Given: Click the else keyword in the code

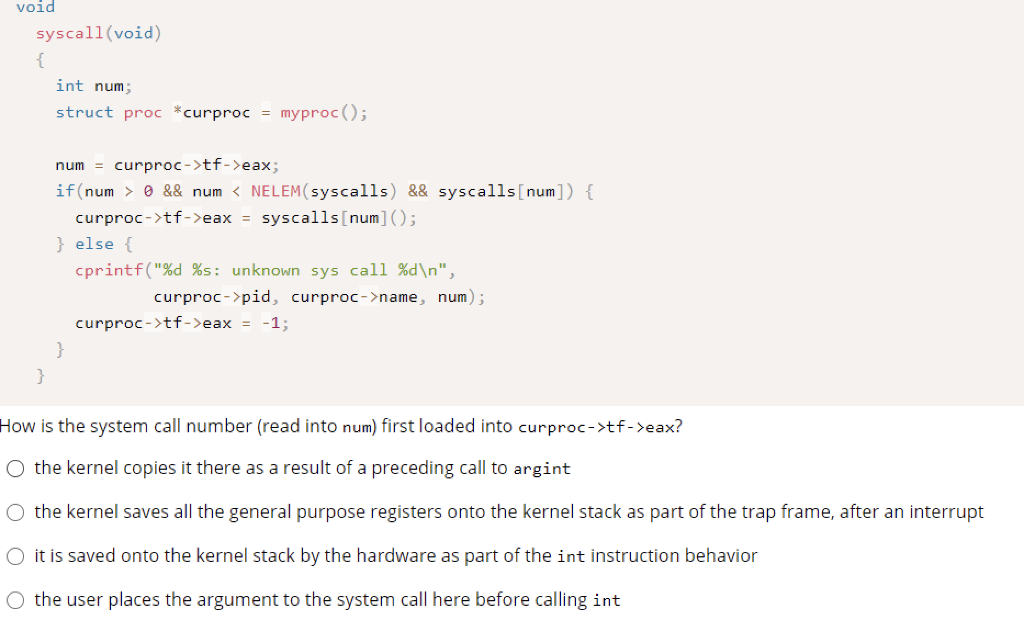Looking at the screenshot, I should coord(95,243).
